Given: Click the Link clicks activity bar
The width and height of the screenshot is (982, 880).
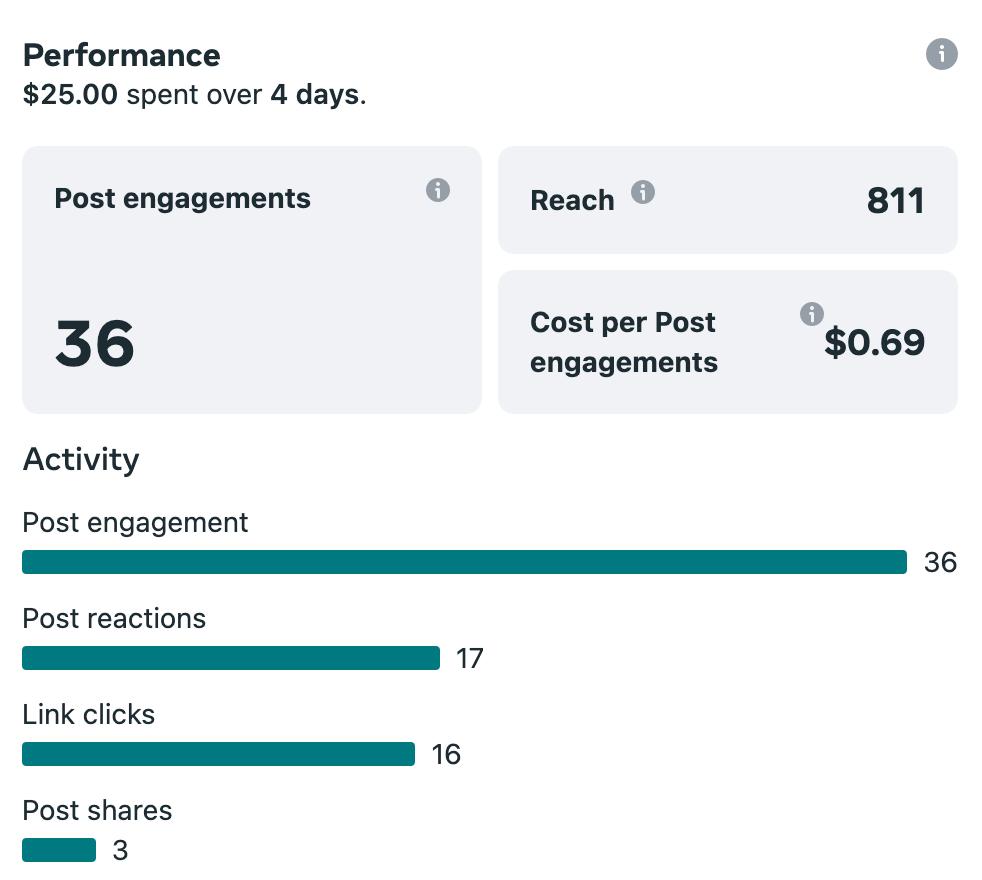Looking at the screenshot, I should [x=218, y=754].
